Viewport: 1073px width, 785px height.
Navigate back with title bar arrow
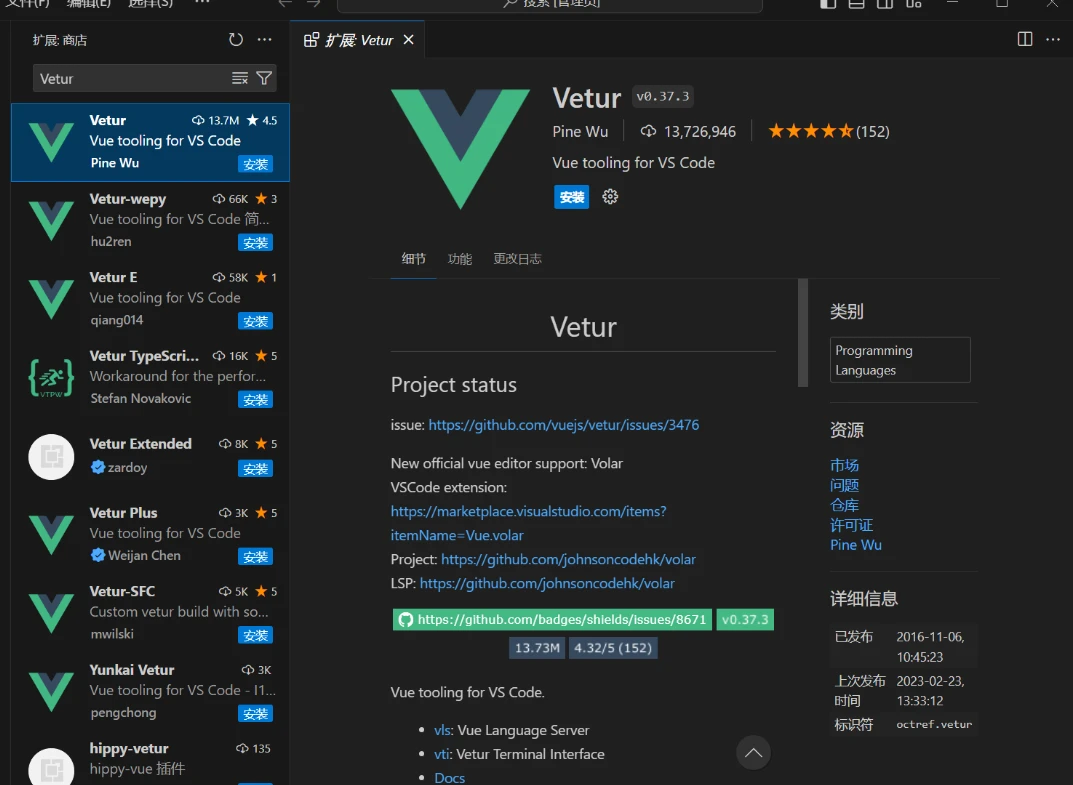(285, 3)
